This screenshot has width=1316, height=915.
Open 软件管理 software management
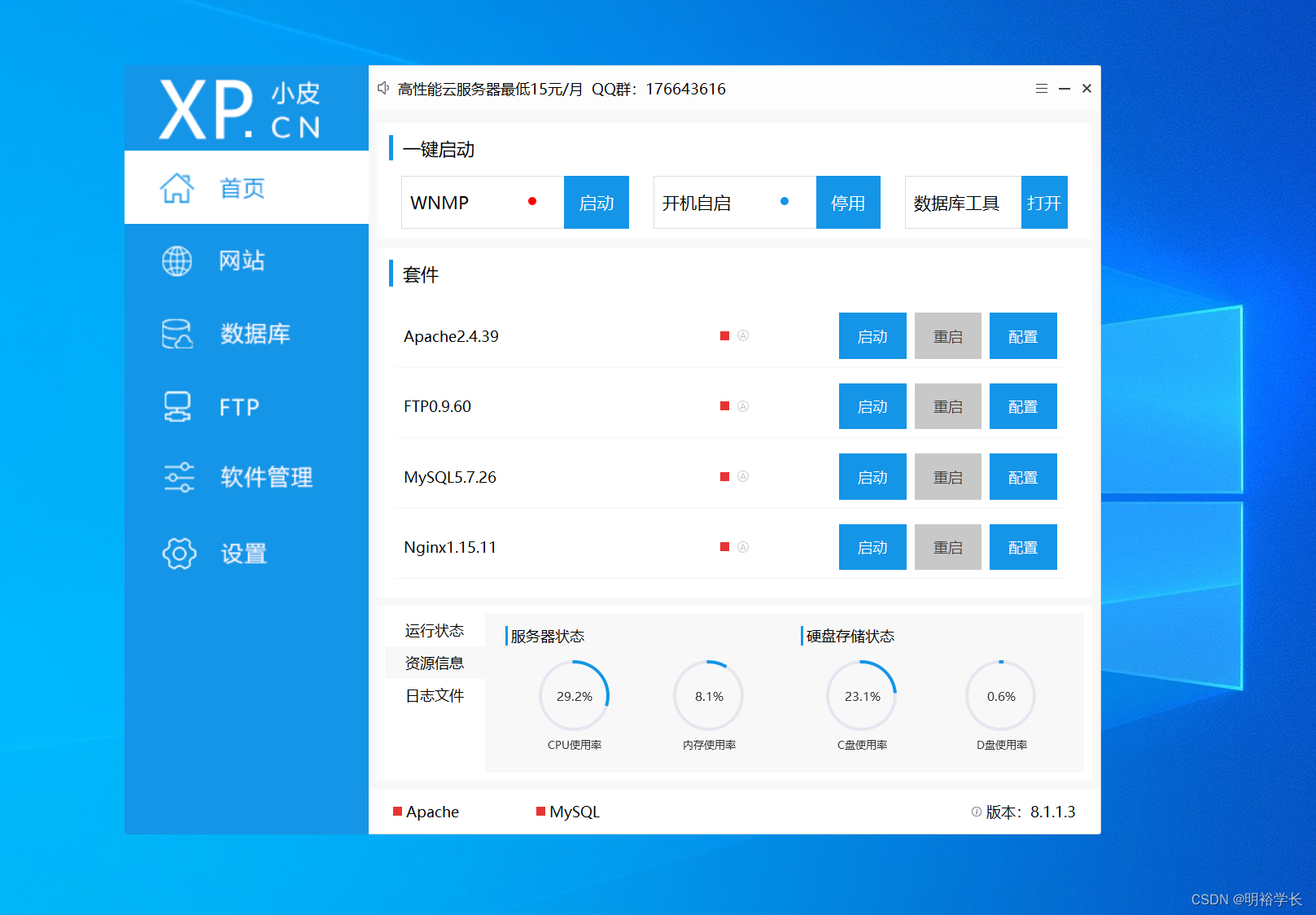pyautogui.click(x=247, y=477)
